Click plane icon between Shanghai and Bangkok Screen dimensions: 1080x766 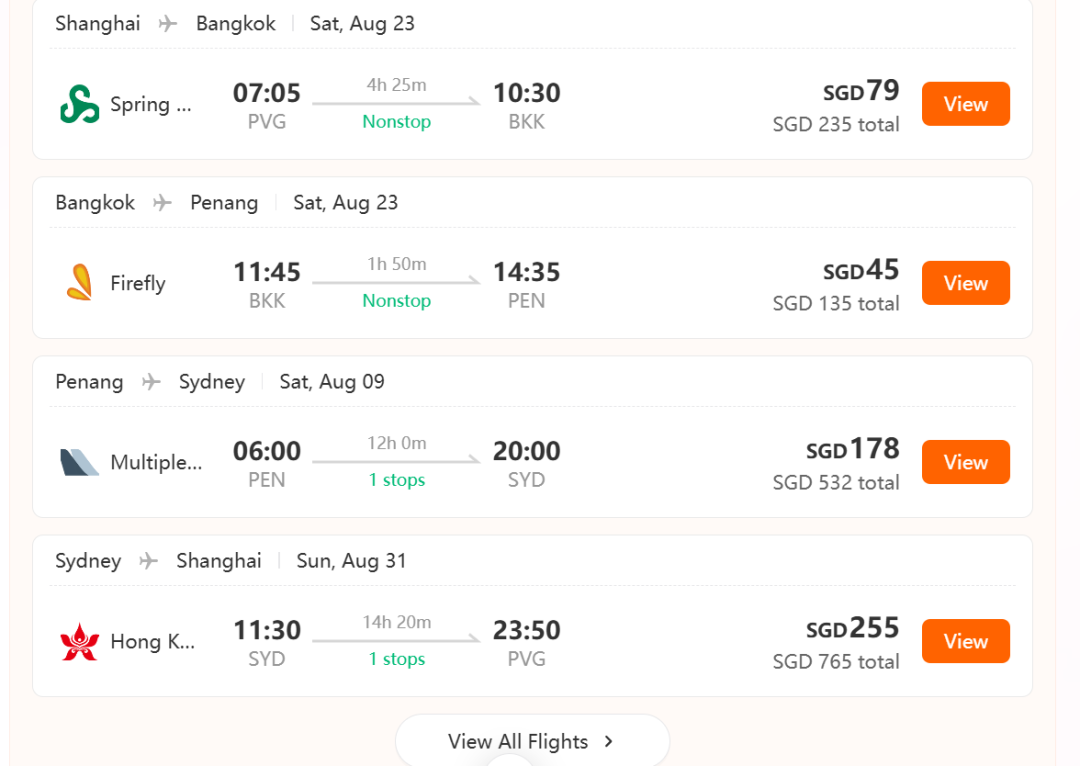(167, 24)
